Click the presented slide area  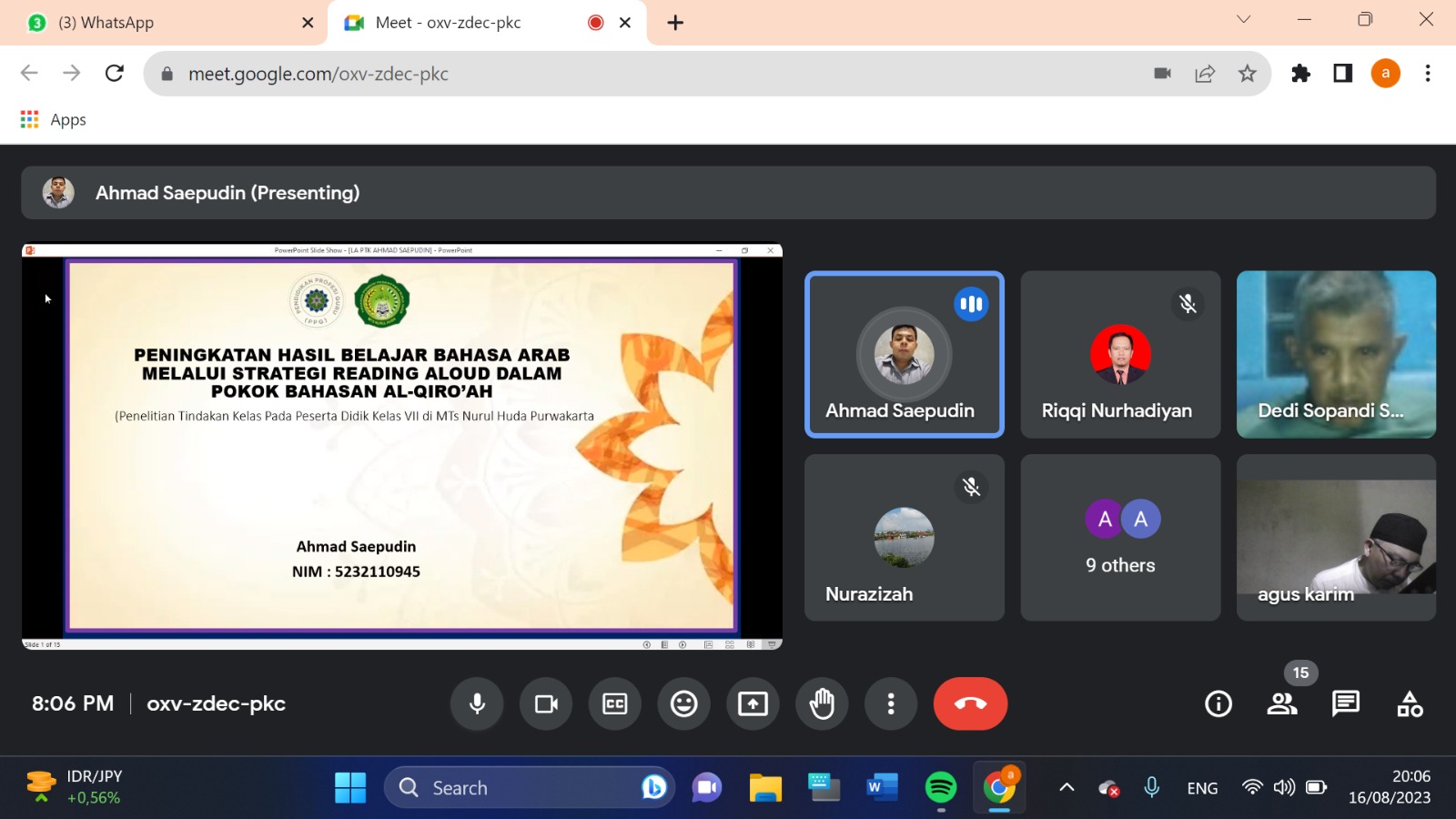[402, 446]
